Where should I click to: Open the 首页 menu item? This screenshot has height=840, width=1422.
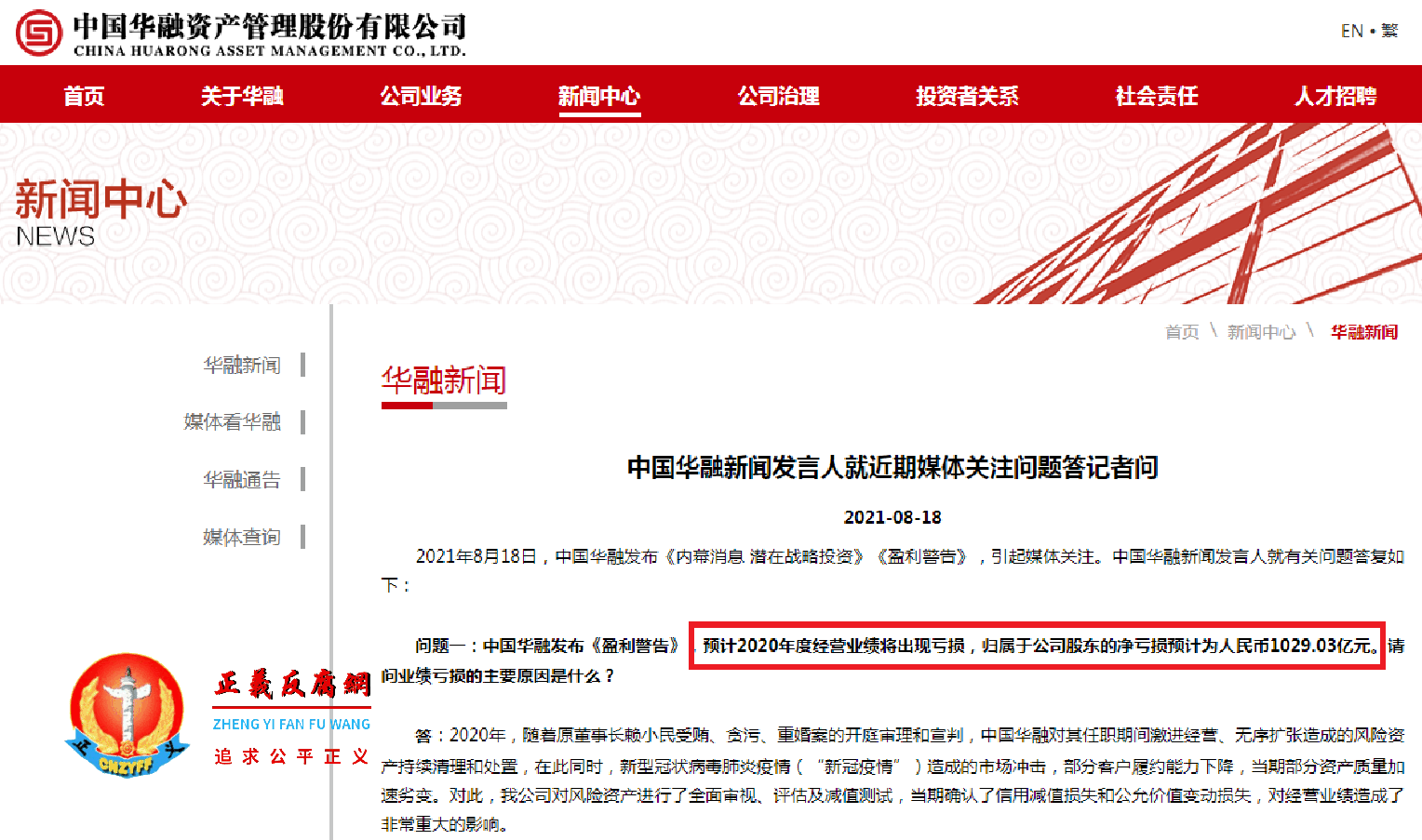click(83, 95)
